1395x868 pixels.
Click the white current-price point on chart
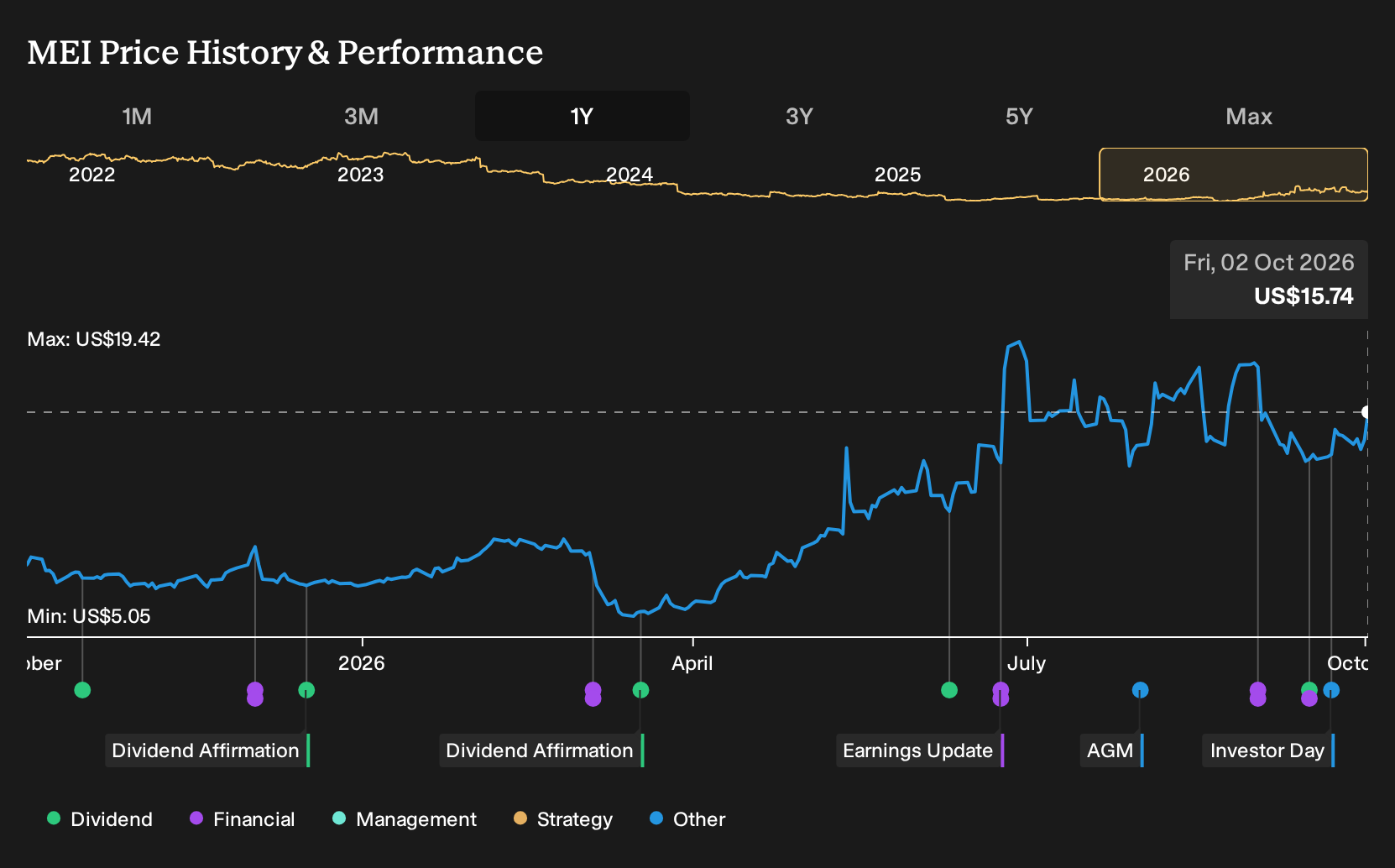1366,412
